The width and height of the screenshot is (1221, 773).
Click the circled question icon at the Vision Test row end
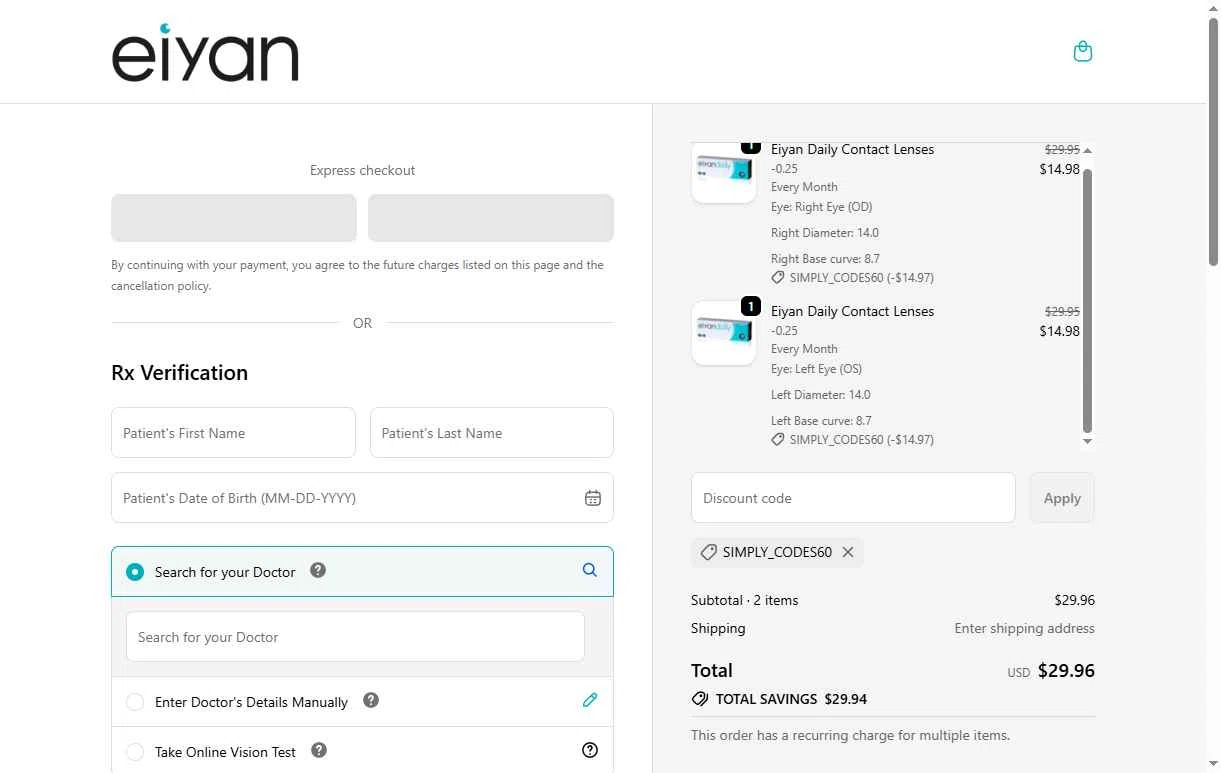590,750
